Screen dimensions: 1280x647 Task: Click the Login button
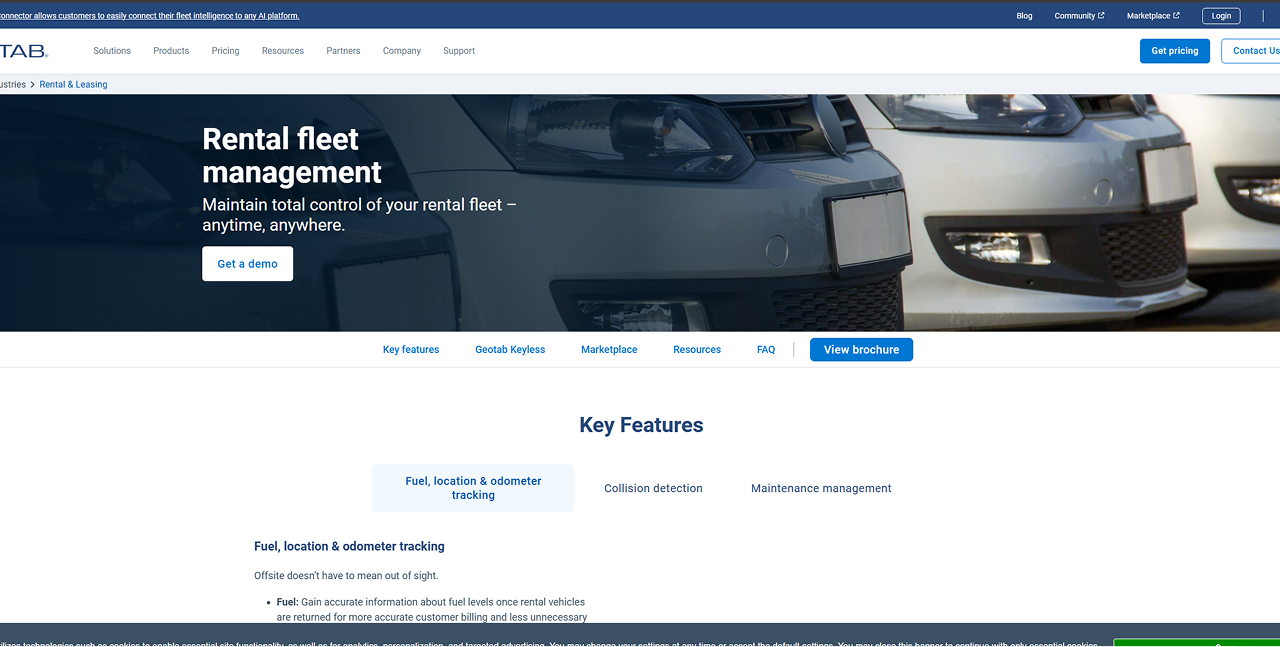(x=1221, y=16)
